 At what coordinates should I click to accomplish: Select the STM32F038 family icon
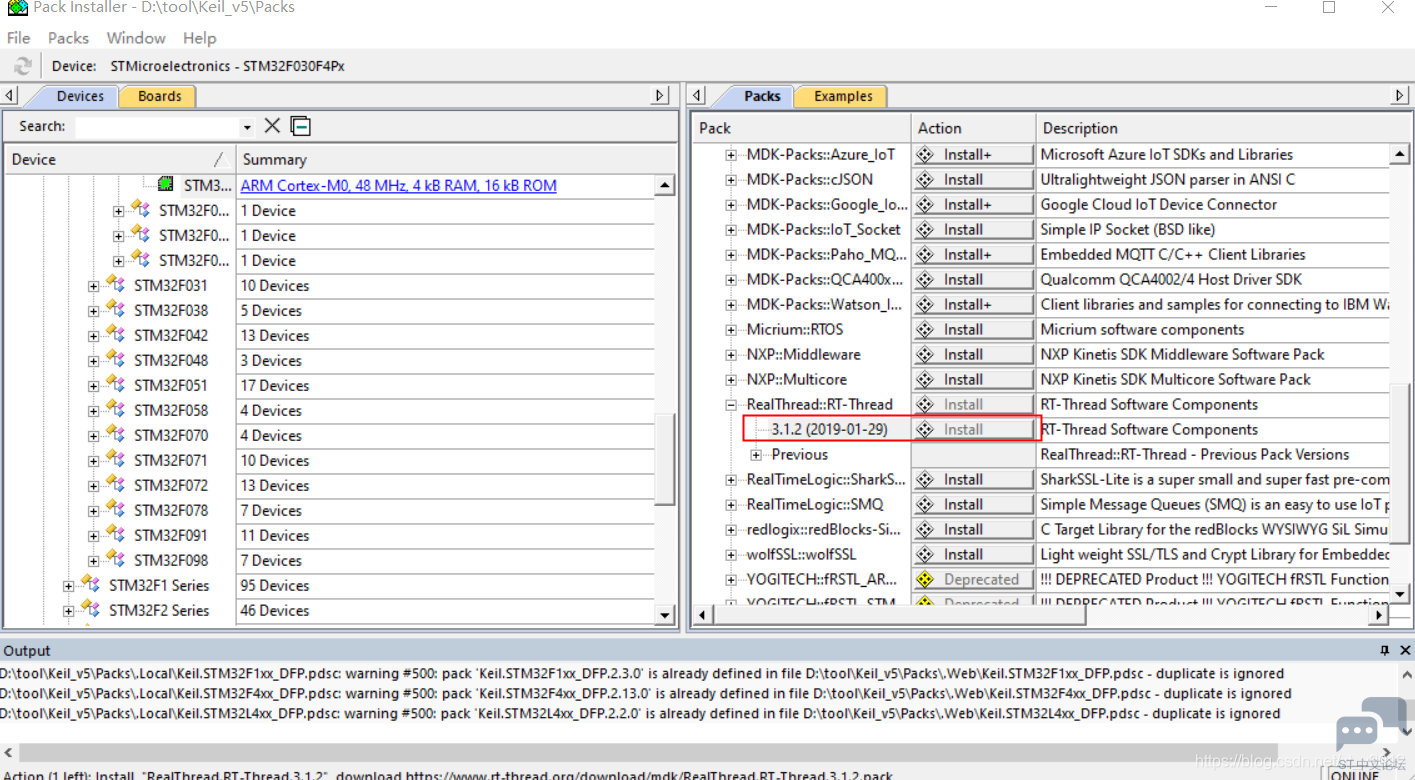tap(116, 310)
